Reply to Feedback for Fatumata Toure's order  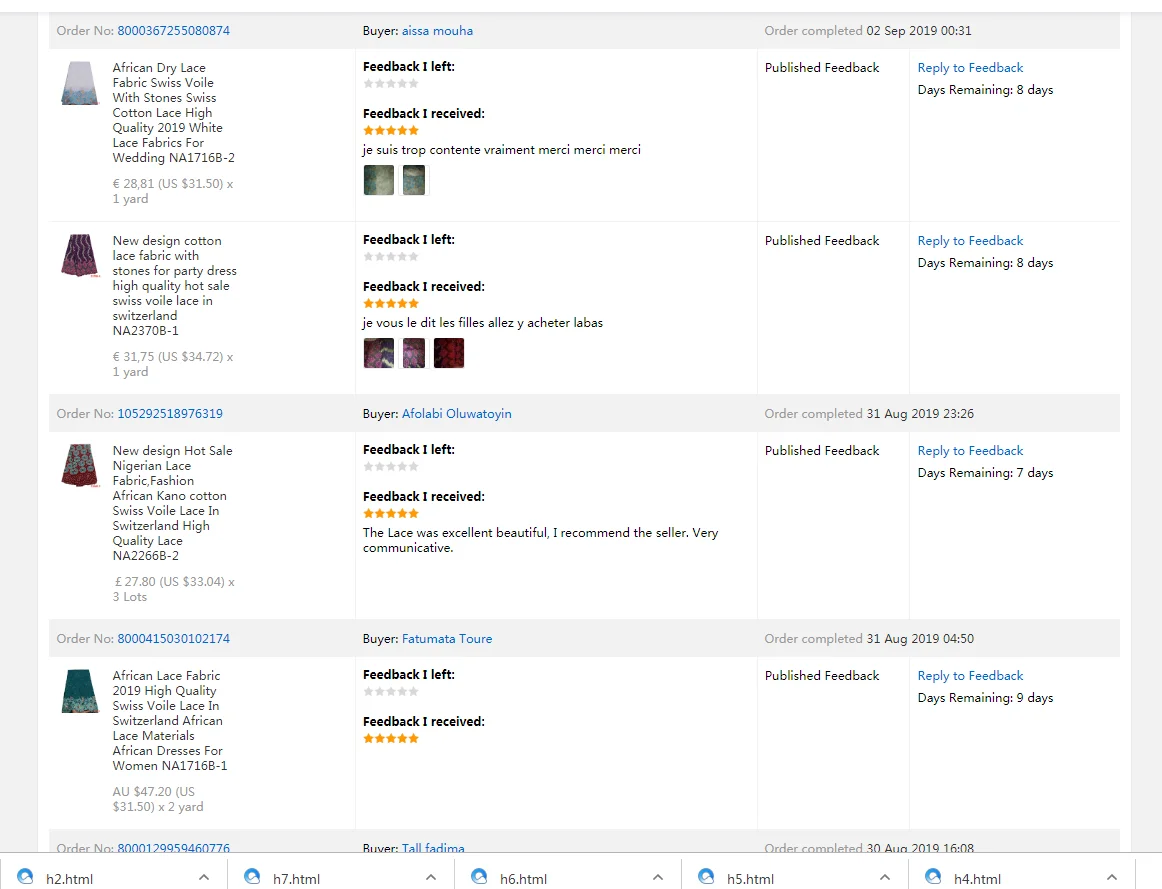click(x=970, y=676)
